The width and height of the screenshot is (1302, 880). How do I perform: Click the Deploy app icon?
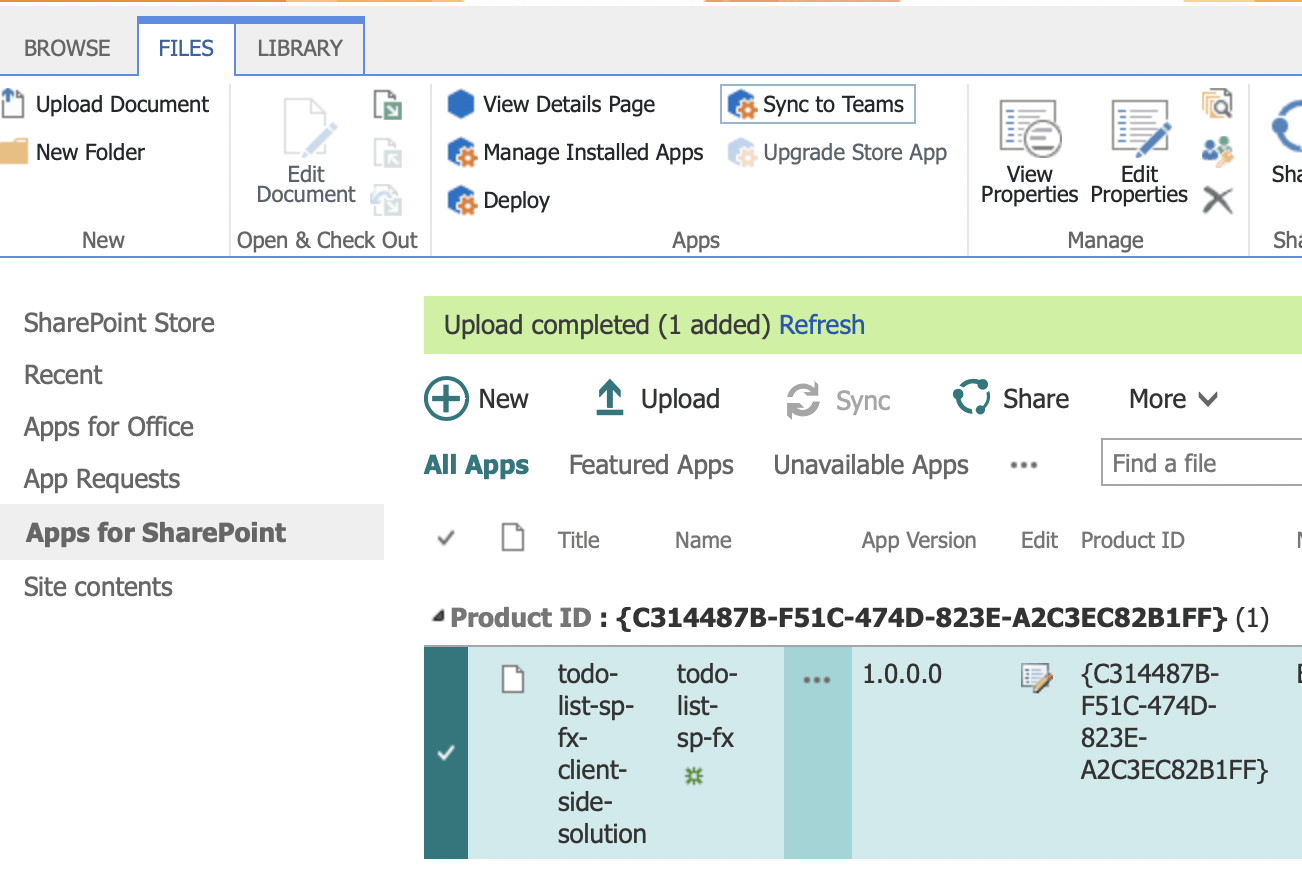[x=462, y=201]
